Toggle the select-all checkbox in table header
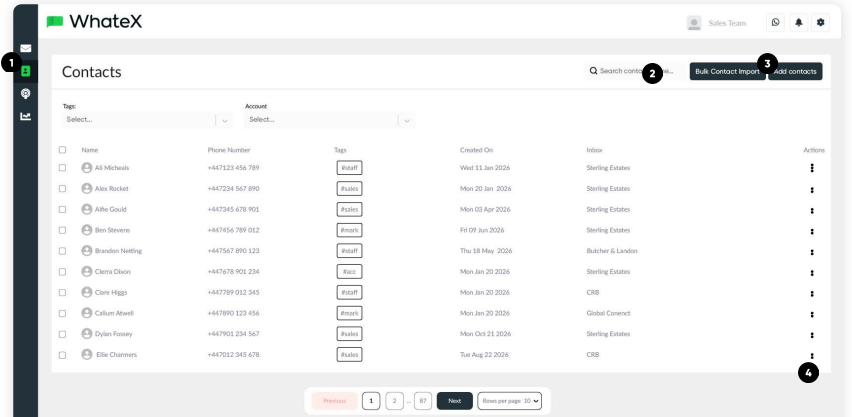 pyautogui.click(x=62, y=150)
